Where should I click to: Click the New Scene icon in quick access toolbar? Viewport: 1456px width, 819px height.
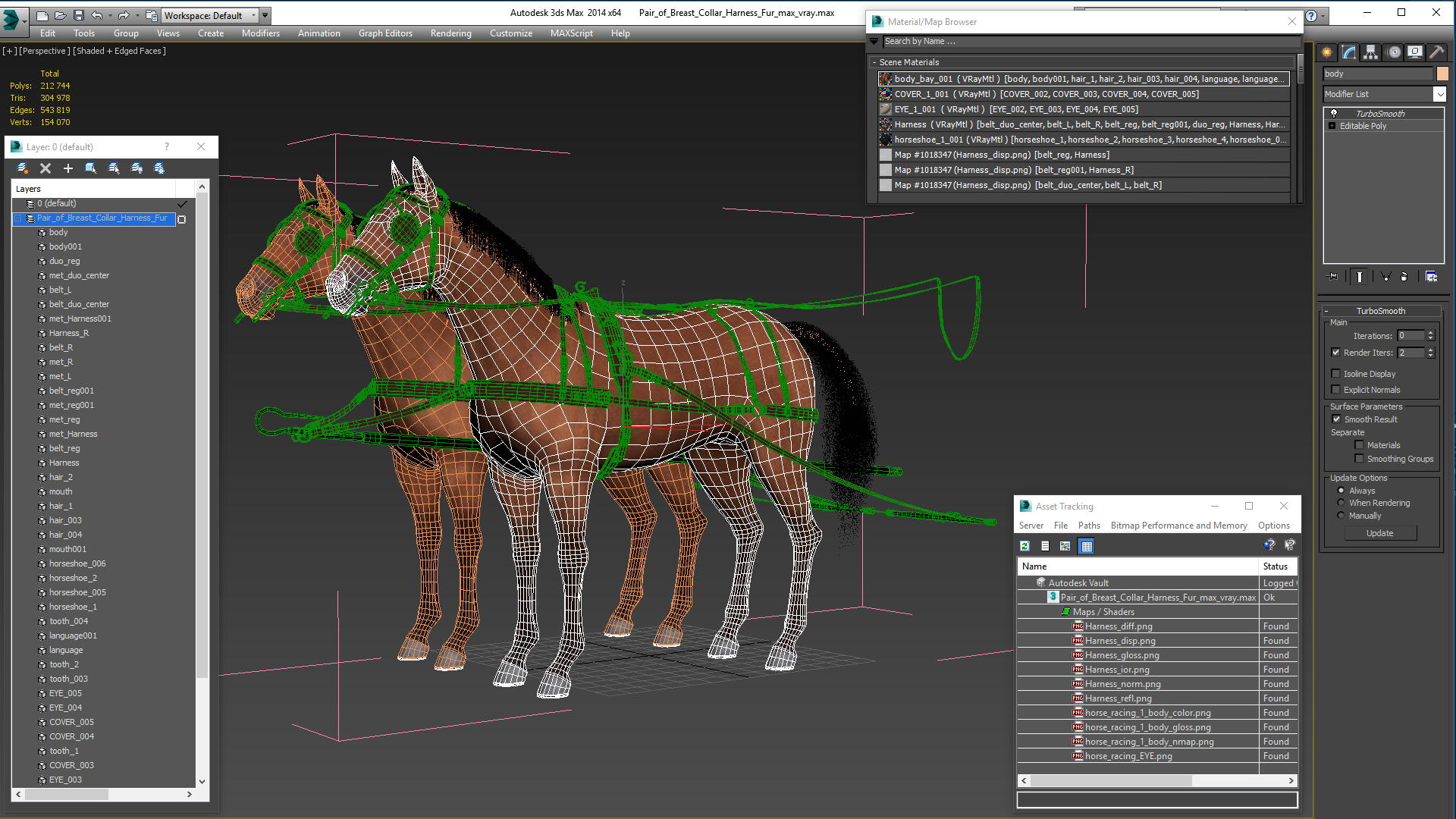coord(42,15)
